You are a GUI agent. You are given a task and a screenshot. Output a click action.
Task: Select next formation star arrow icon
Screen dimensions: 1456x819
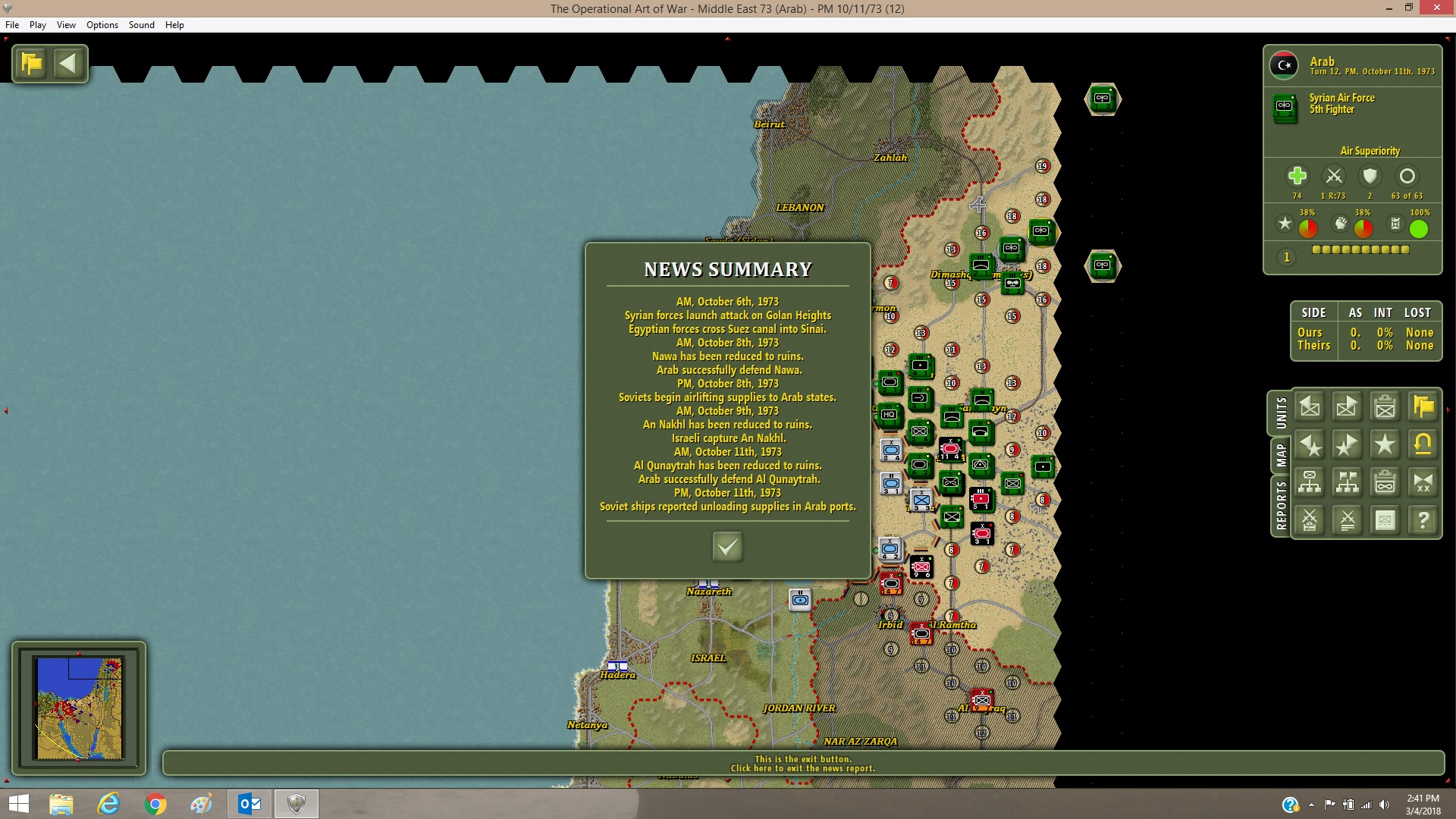1347,445
